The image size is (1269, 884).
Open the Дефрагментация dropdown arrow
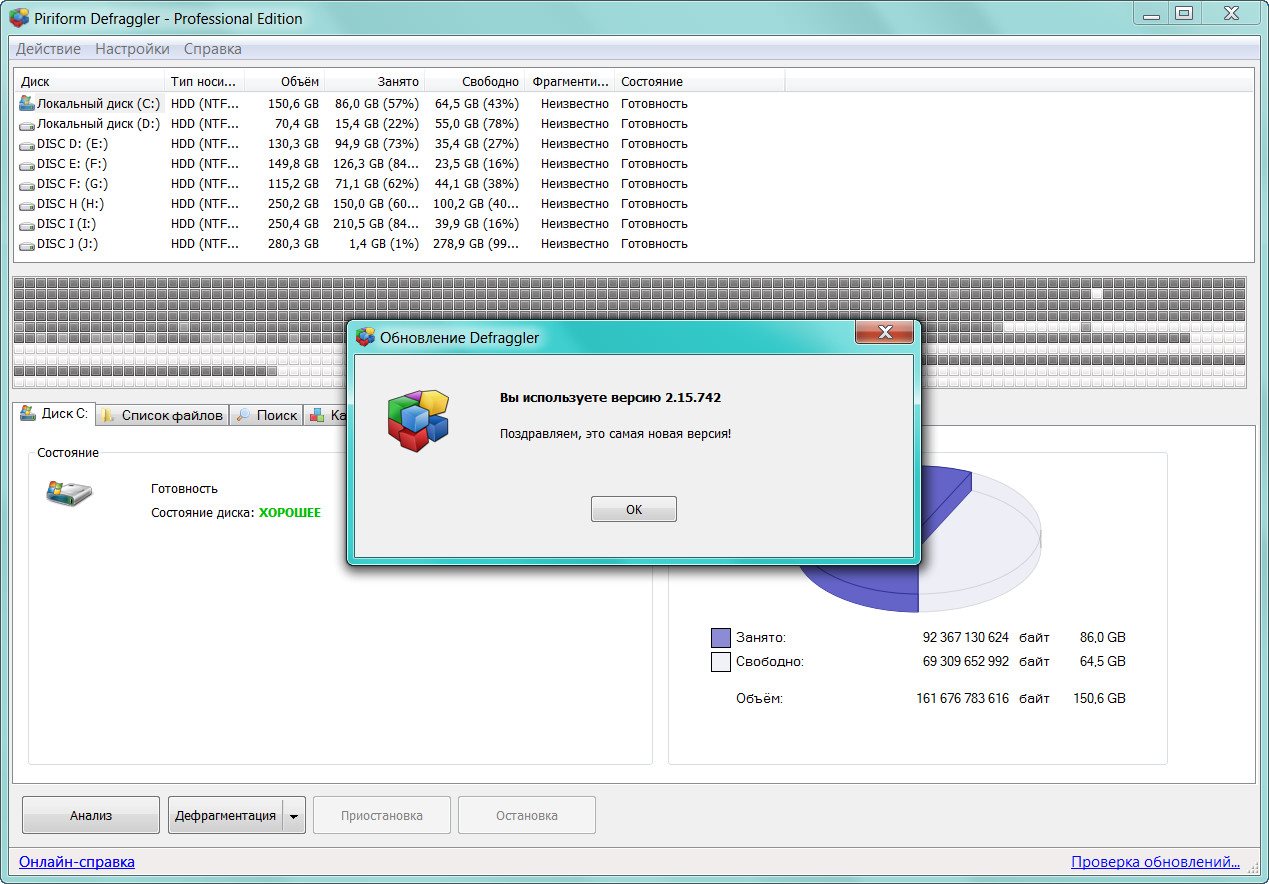294,816
